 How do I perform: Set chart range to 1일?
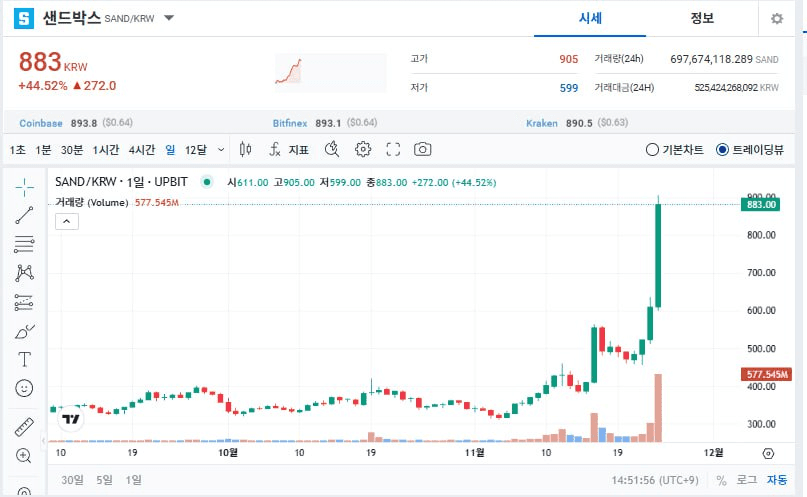133,480
